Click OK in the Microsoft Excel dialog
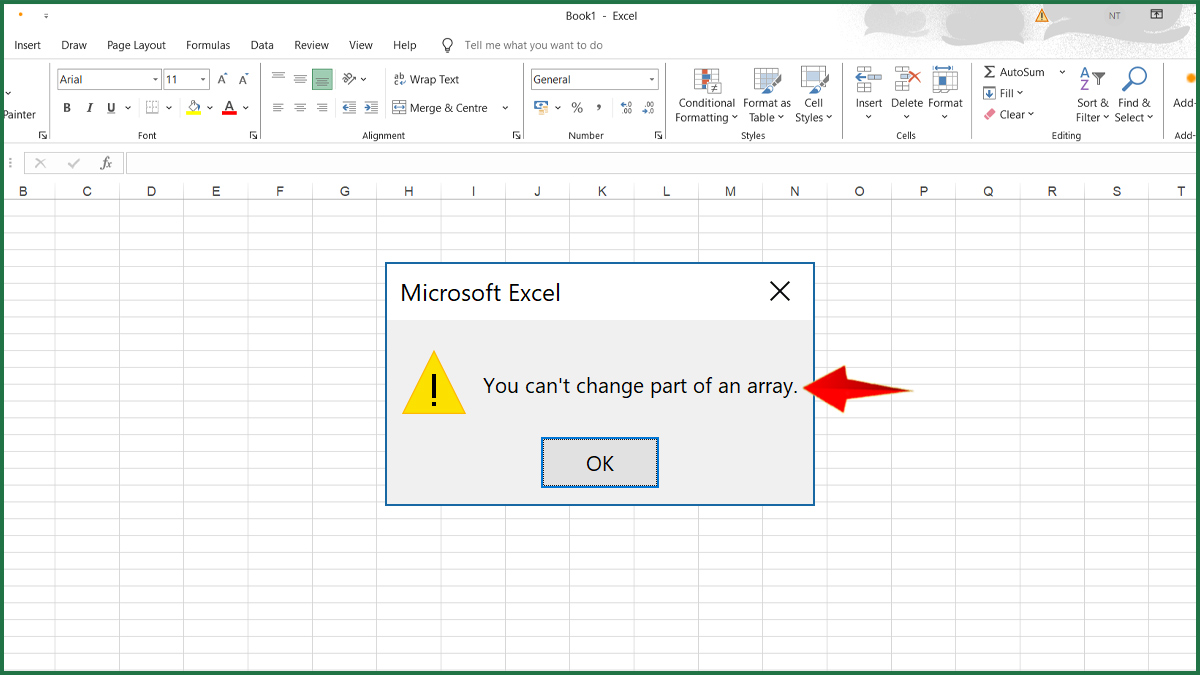1200x675 pixels. (600, 463)
